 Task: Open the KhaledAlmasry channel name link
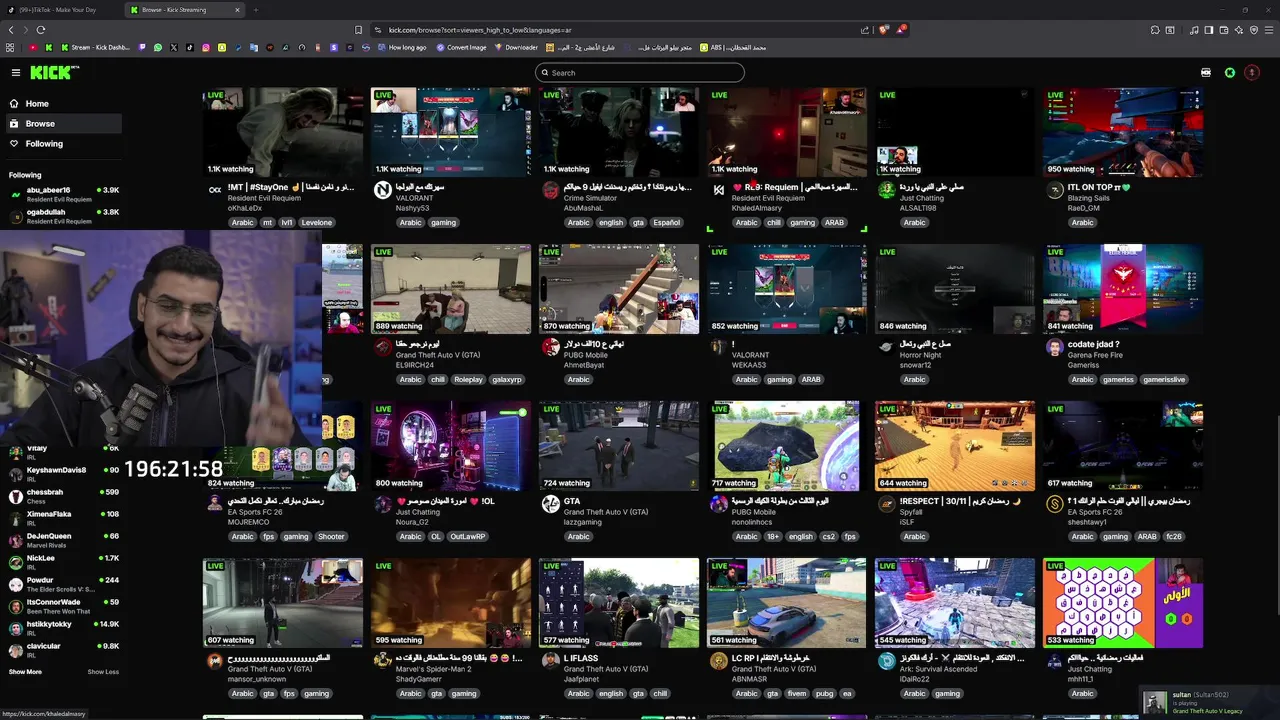point(756,208)
